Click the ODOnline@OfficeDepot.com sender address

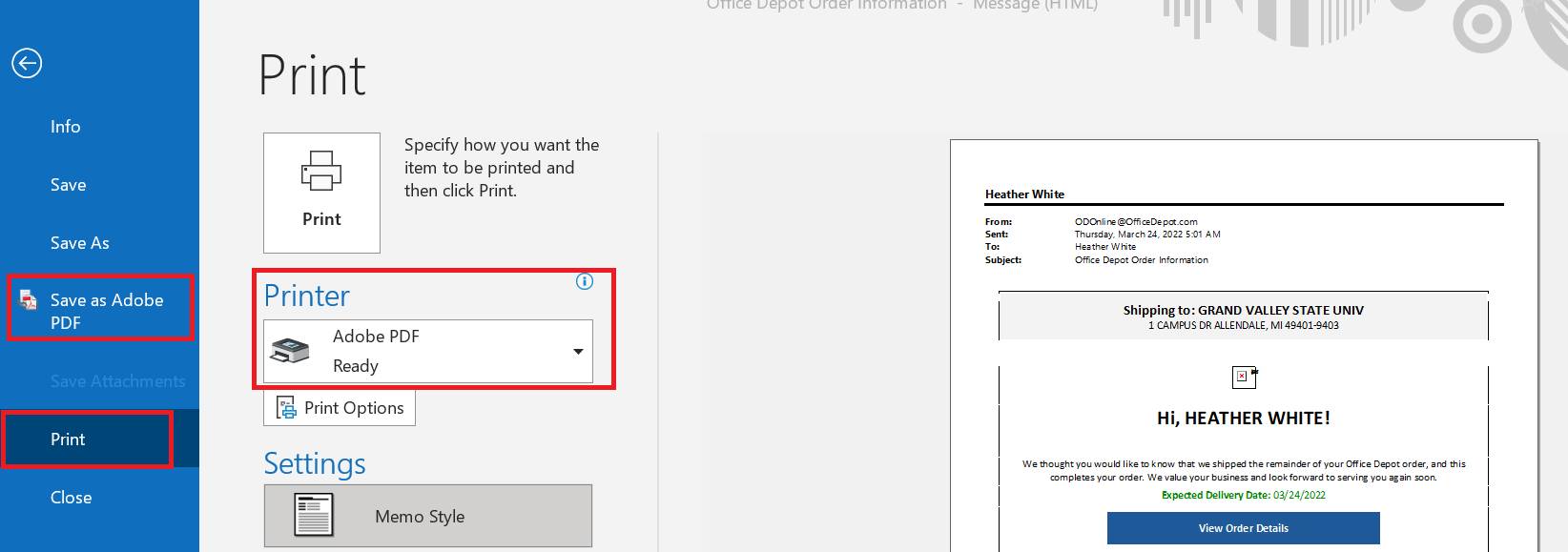coord(1135,221)
